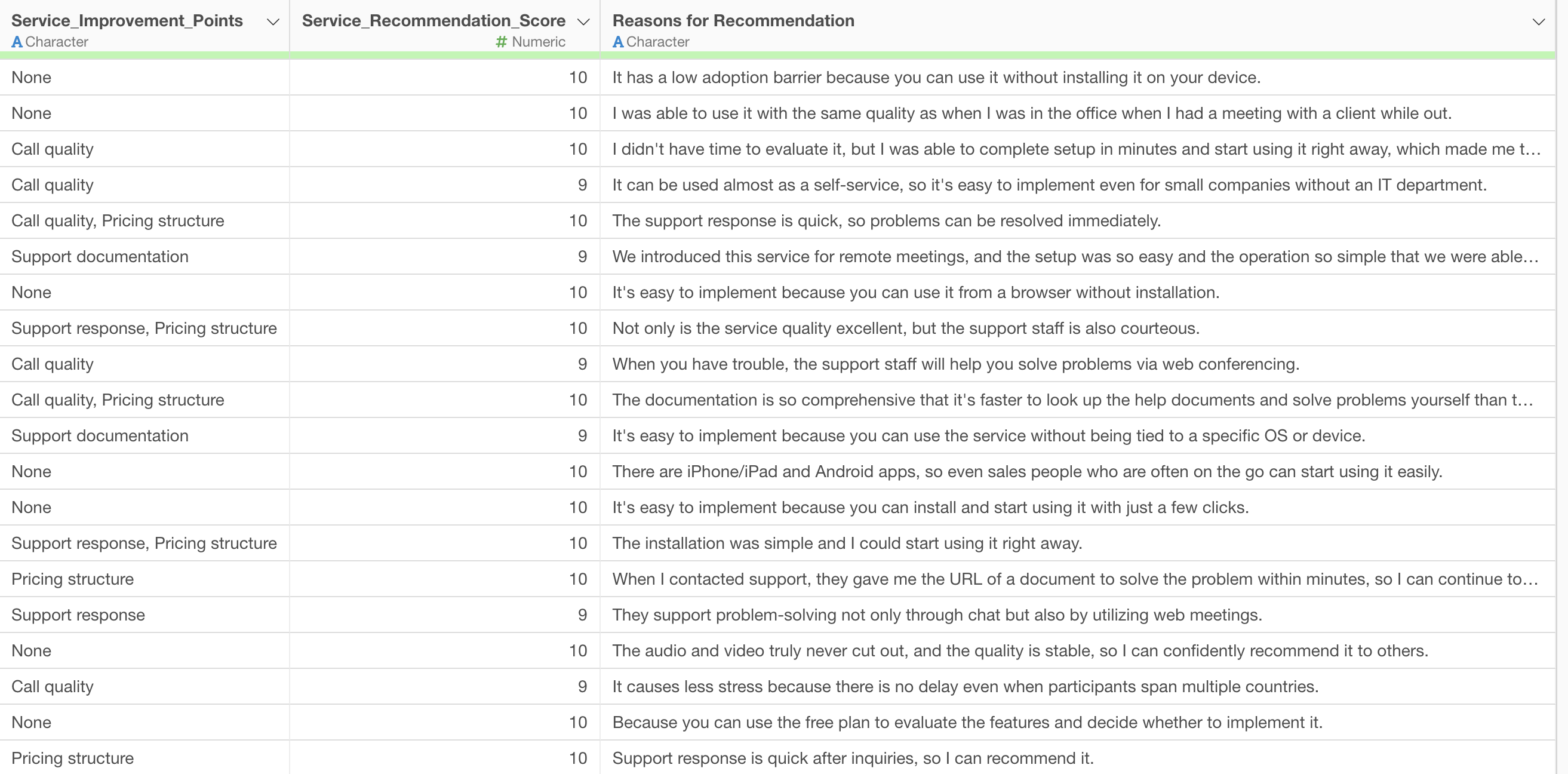Click the Numeric hash icon under Service_Recommendation_Score
The height and width of the screenshot is (774, 1568).
[x=501, y=42]
